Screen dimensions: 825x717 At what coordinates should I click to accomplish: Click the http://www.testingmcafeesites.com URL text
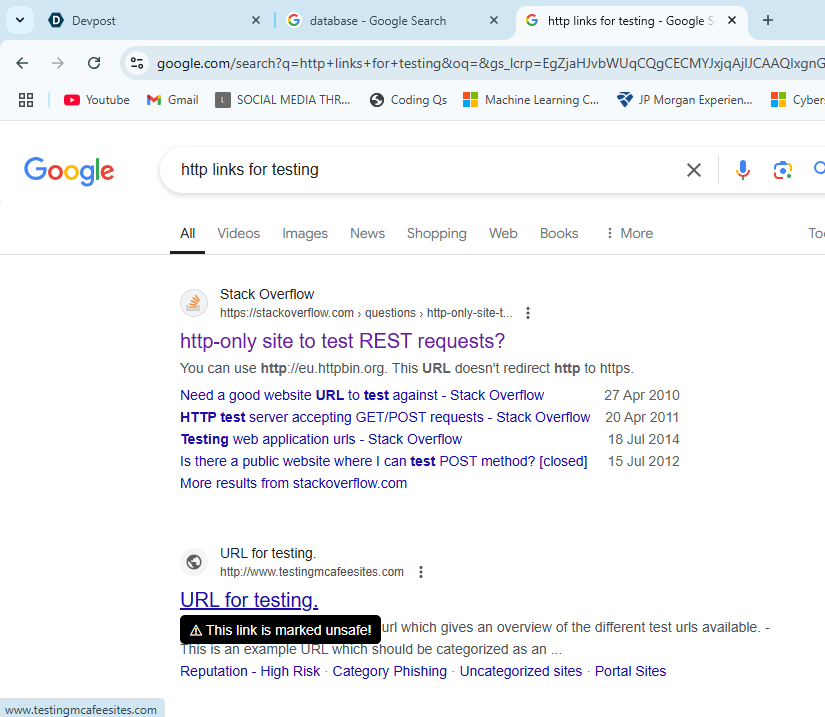click(312, 572)
